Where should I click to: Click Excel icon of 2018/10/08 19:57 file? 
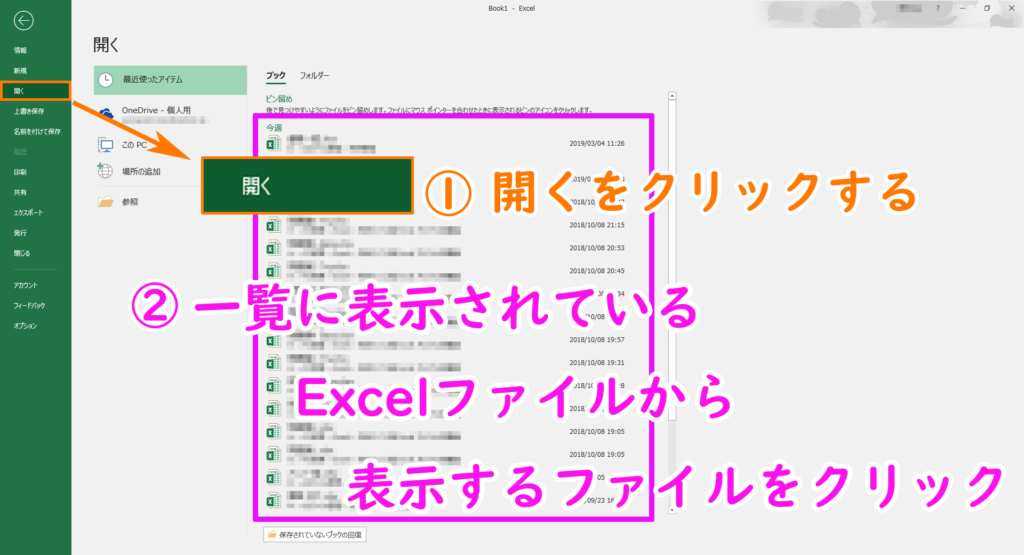click(273, 340)
